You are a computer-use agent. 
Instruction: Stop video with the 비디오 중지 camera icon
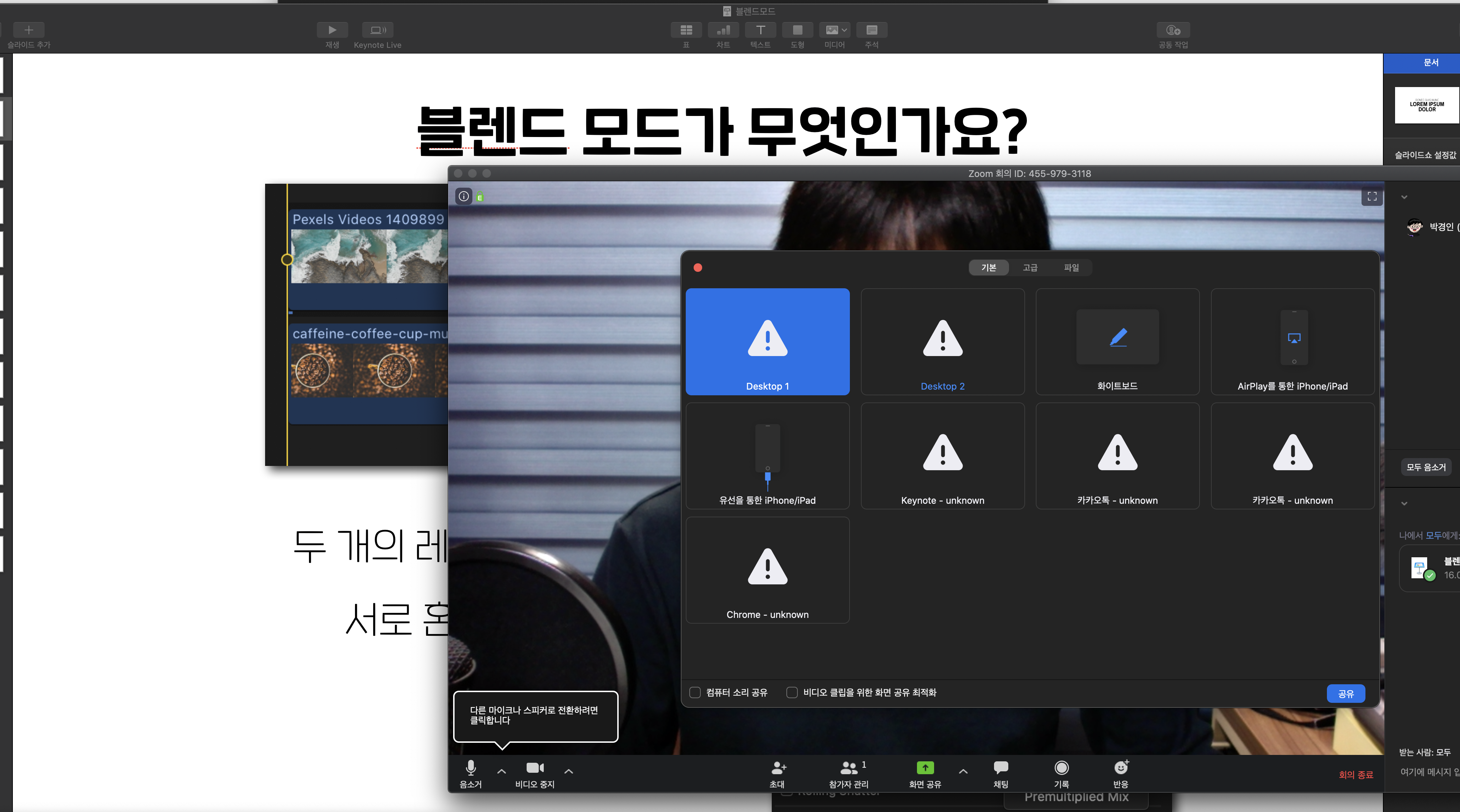tap(534, 768)
